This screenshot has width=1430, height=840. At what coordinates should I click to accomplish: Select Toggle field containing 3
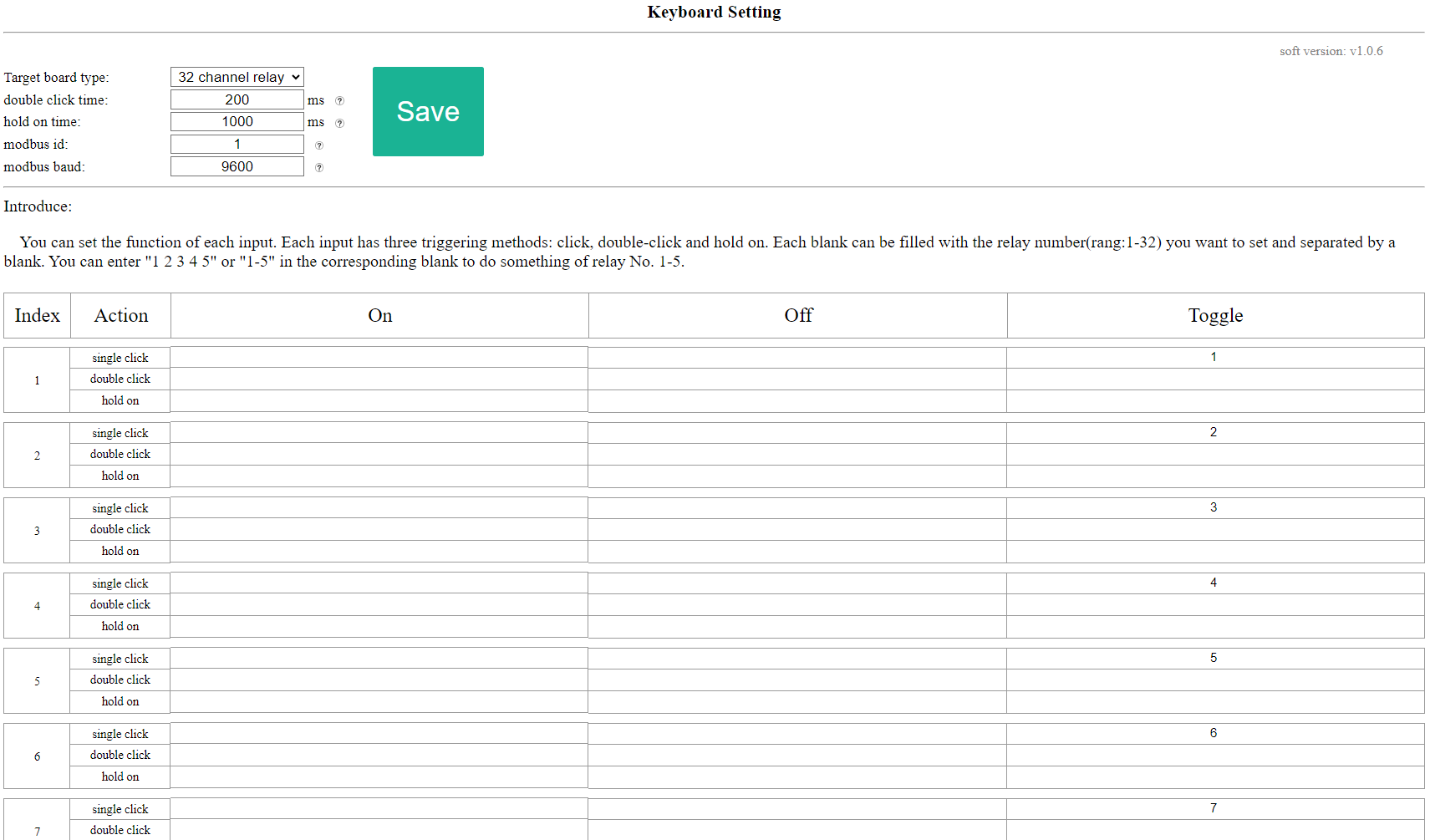[x=1214, y=508]
